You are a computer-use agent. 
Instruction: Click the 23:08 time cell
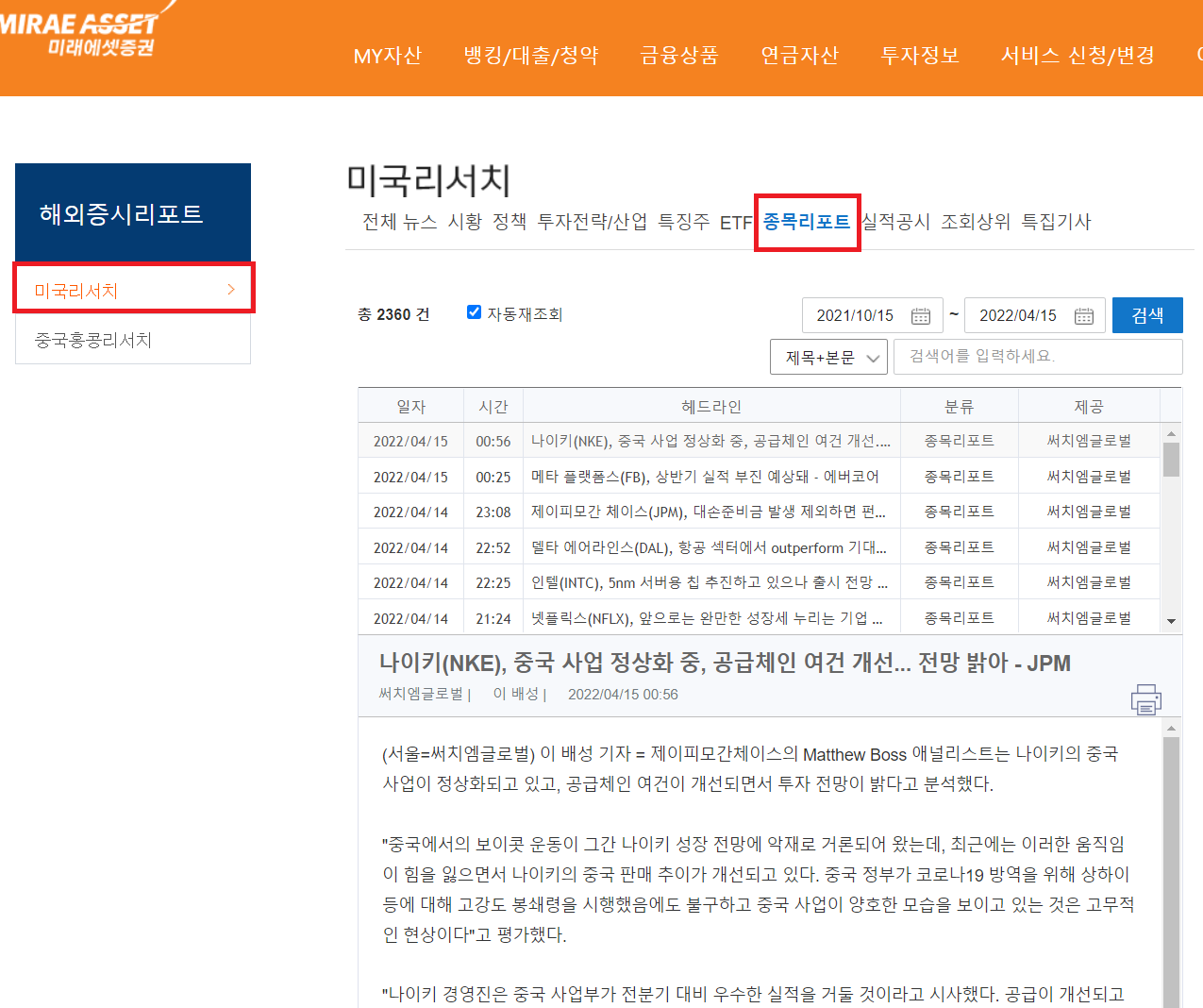click(493, 512)
